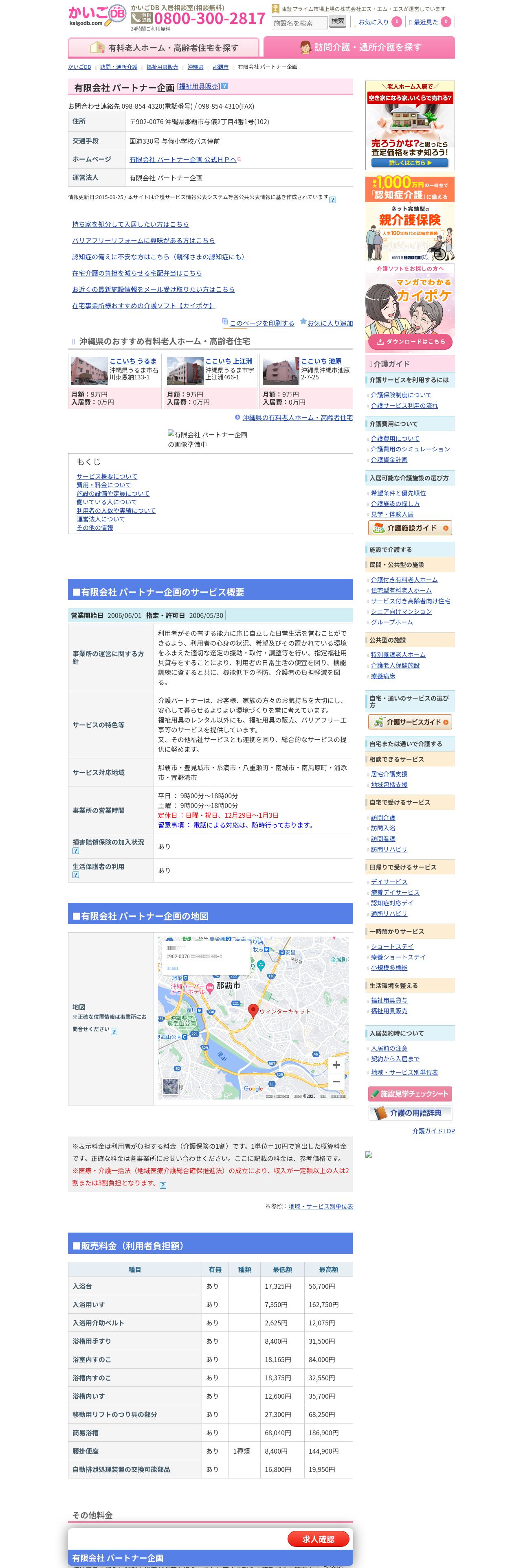The image size is (523, 1568).
Task: Open ショートステイ sidebar link
Action: [x=392, y=946]
